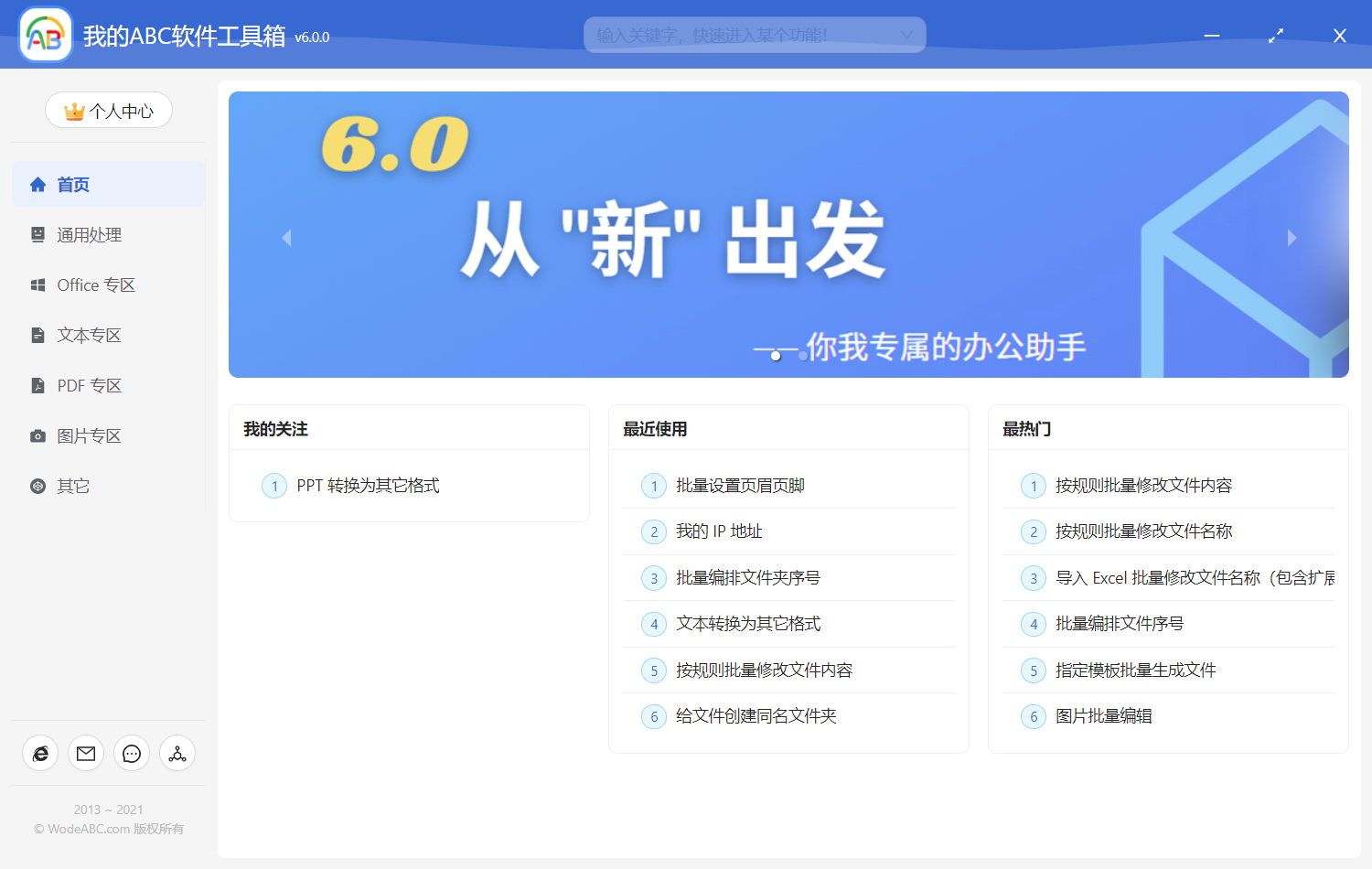Click the AB logo in the header
The height and width of the screenshot is (869, 1372).
(x=45, y=34)
